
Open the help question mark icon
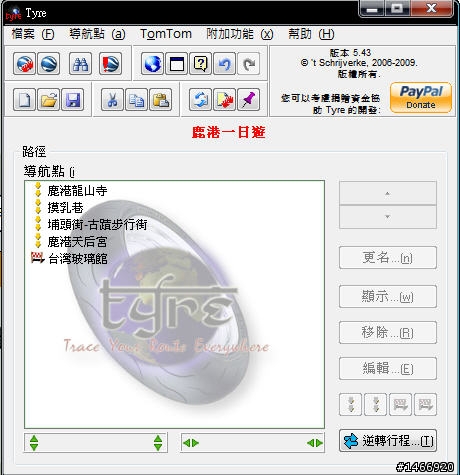201,63
